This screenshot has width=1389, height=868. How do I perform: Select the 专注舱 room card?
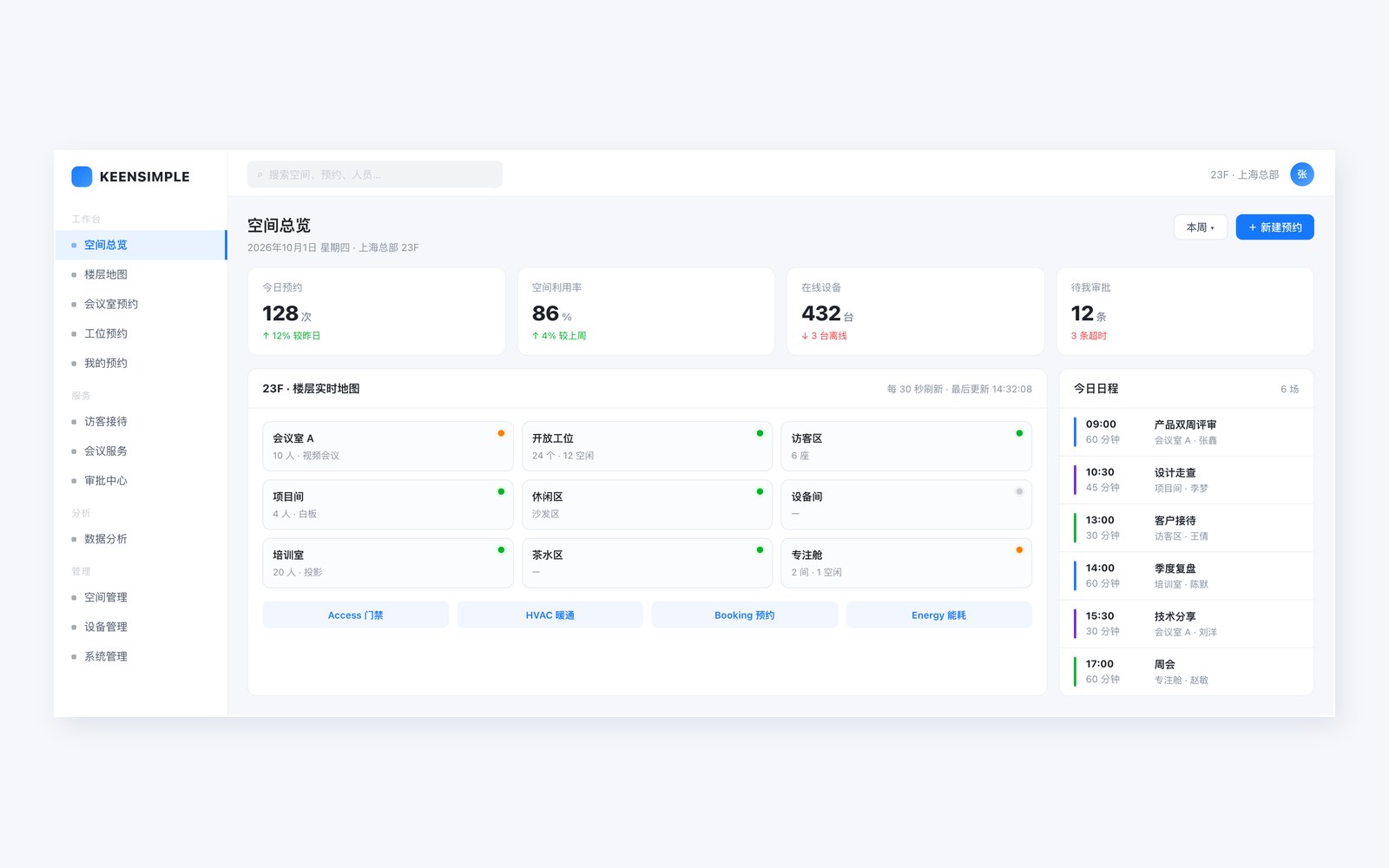906,562
